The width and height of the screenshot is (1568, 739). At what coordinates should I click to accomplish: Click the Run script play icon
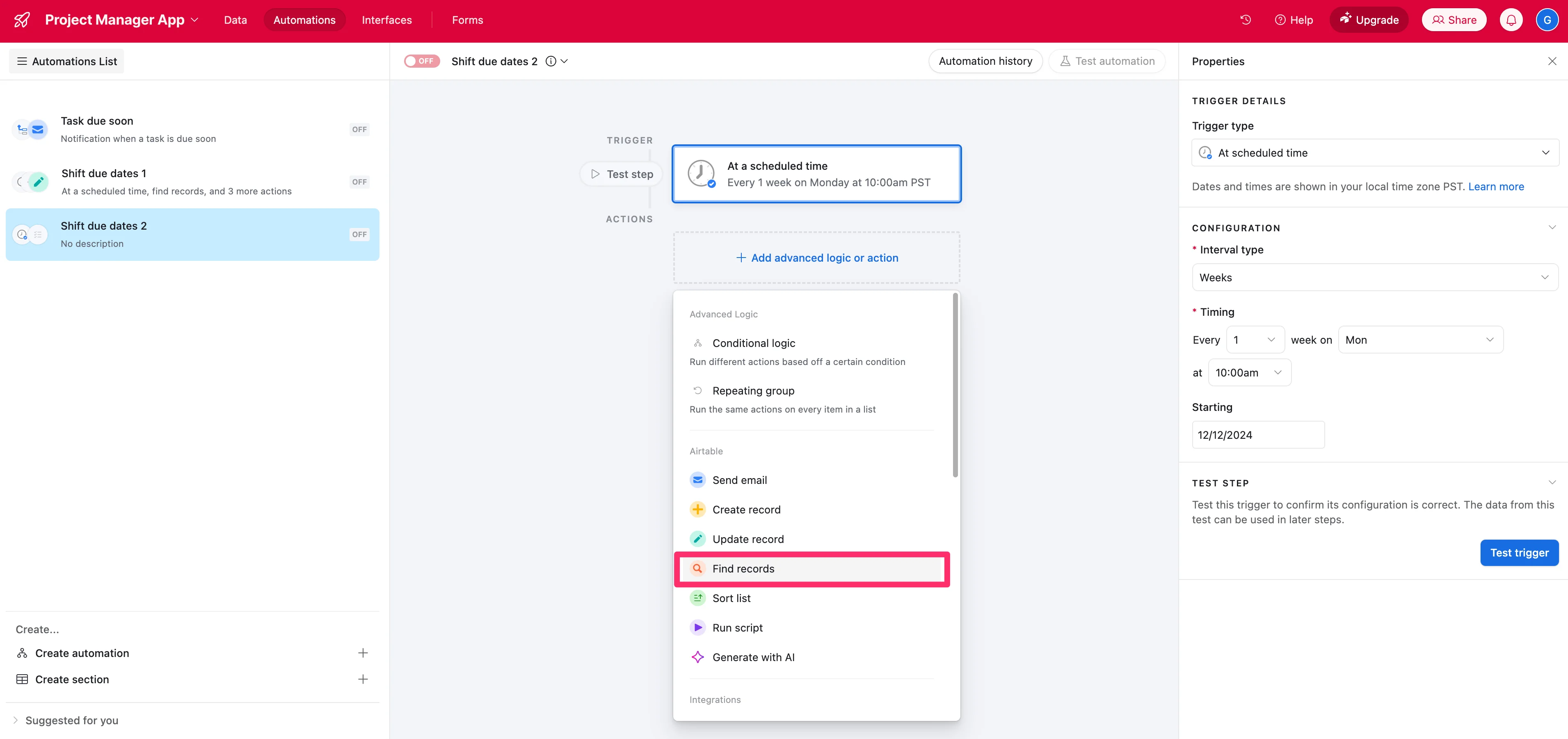697,628
